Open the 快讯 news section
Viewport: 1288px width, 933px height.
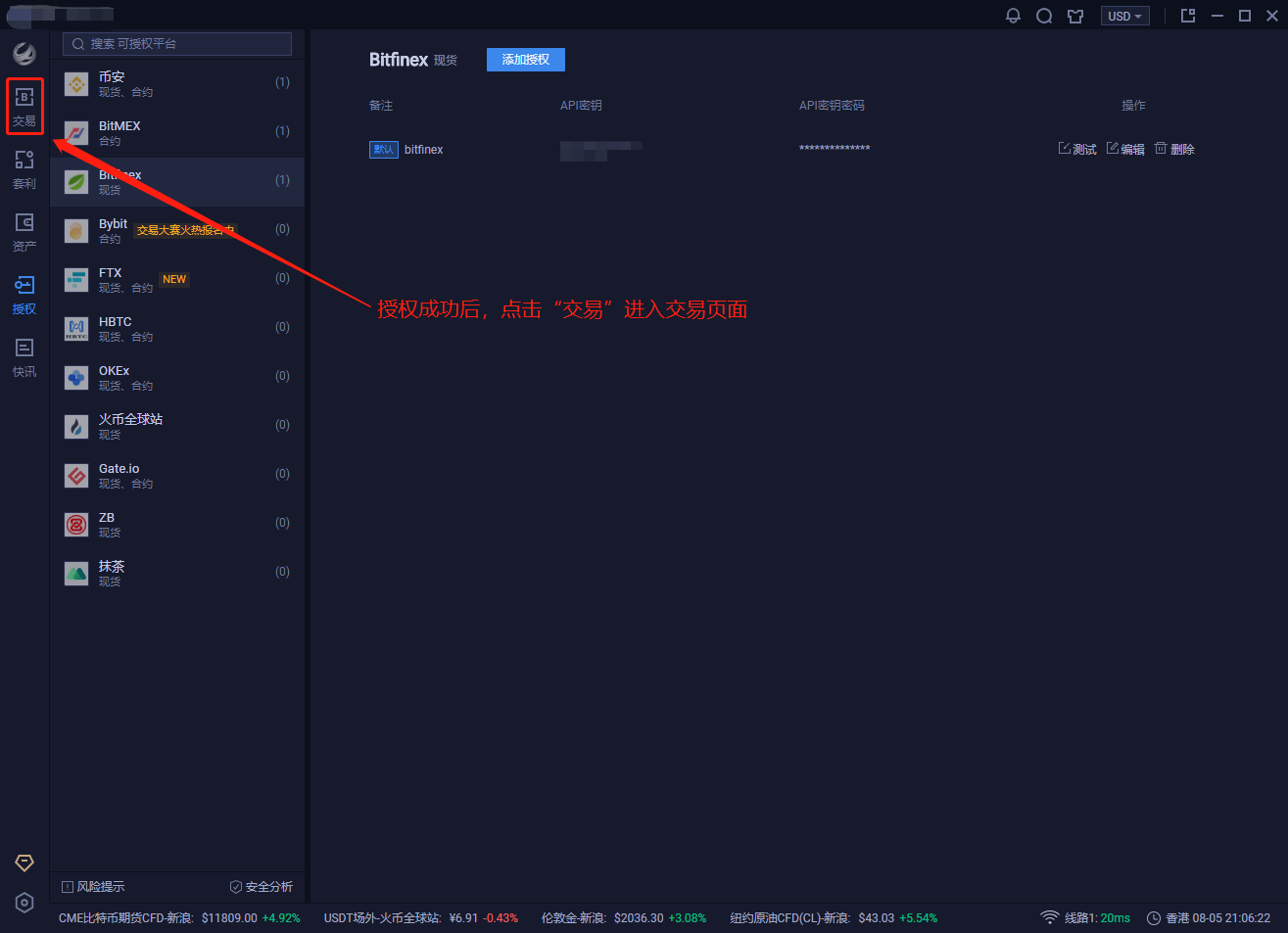[24, 357]
